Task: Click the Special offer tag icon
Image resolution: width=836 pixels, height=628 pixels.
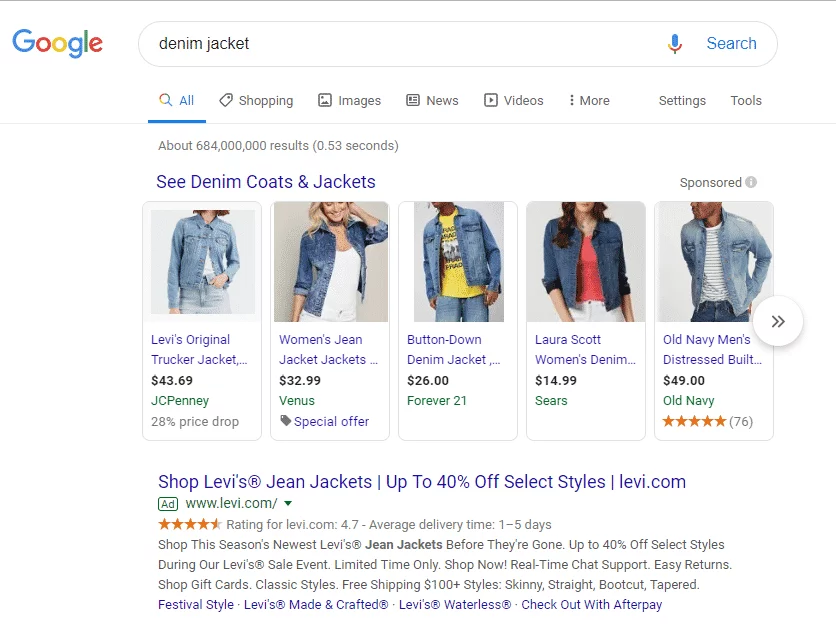Action: pos(285,421)
